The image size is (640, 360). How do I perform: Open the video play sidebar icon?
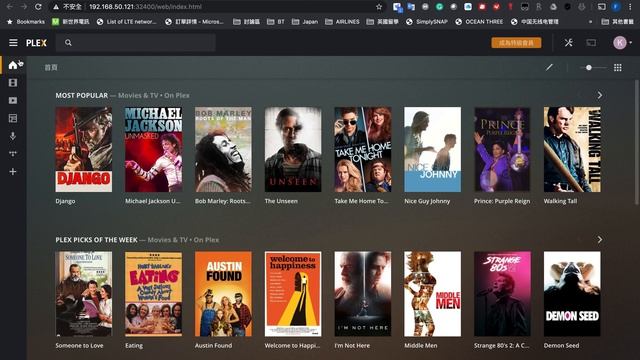coord(13,100)
